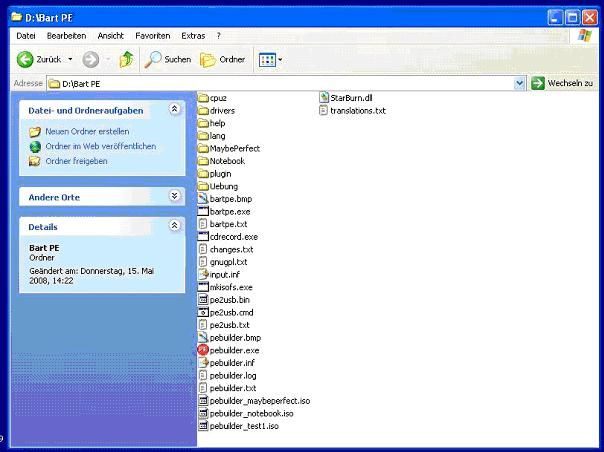Screen dimensions: 604x452
Task: Click Ordner freigeben link
Action: coord(76,161)
